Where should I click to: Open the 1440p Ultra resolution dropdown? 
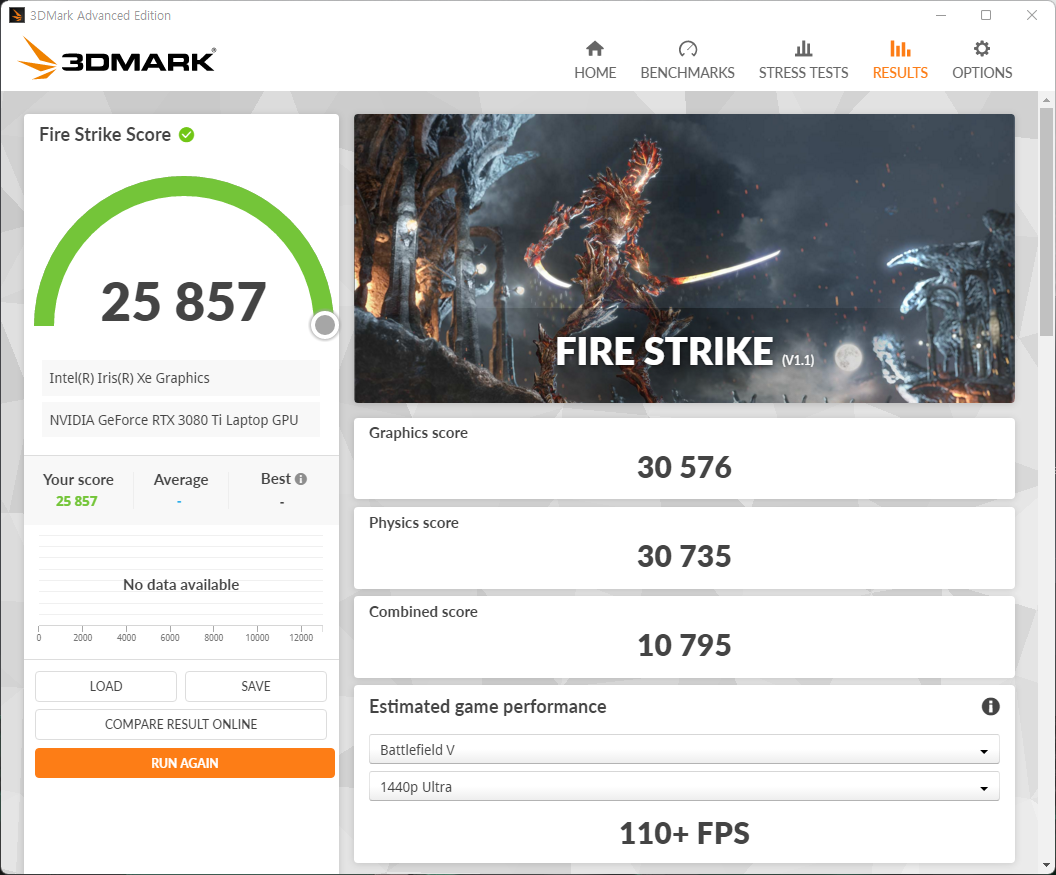(684, 787)
